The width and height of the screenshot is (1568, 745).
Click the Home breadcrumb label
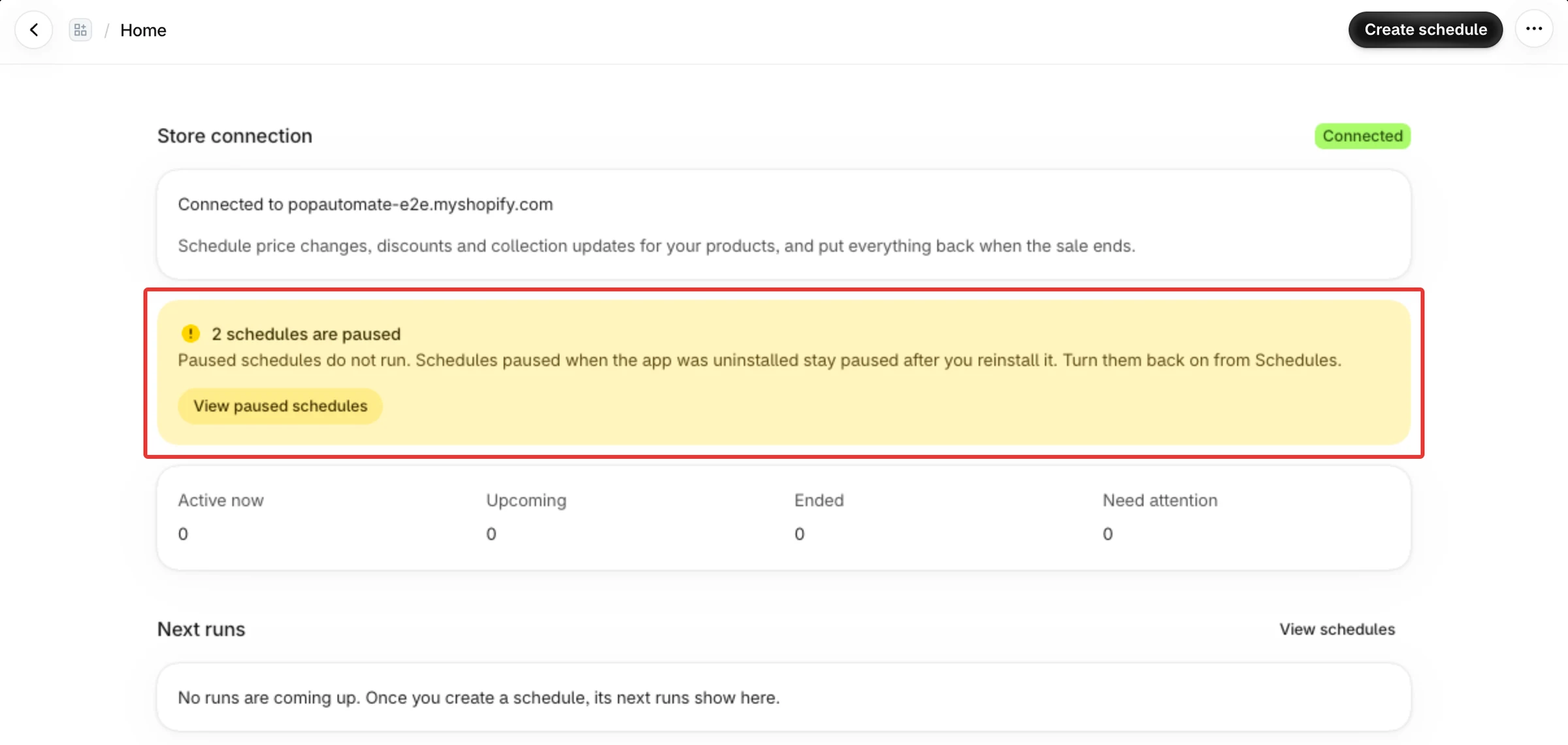[143, 30]
